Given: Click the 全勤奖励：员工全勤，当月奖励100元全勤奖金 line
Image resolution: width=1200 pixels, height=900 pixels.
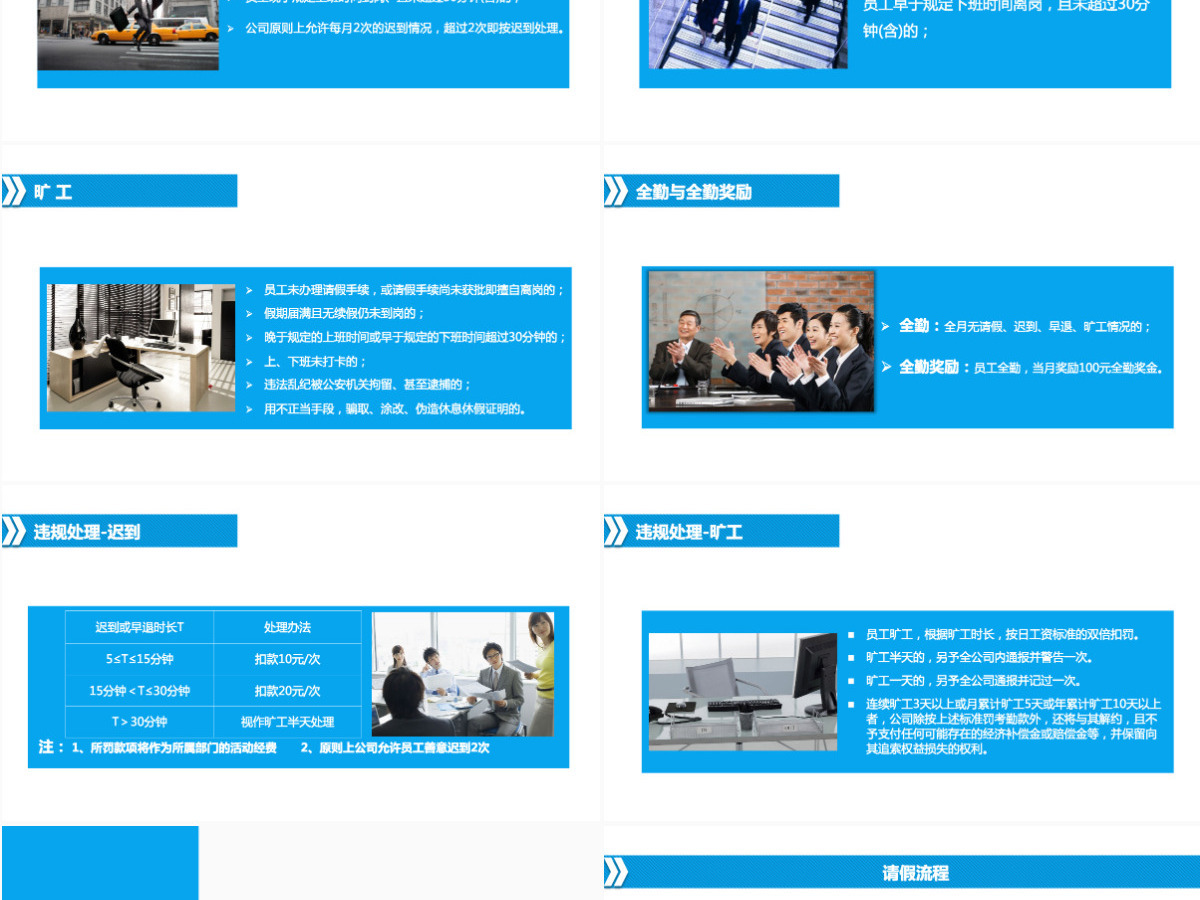Looking at the screenshot, I should 1031,367.
